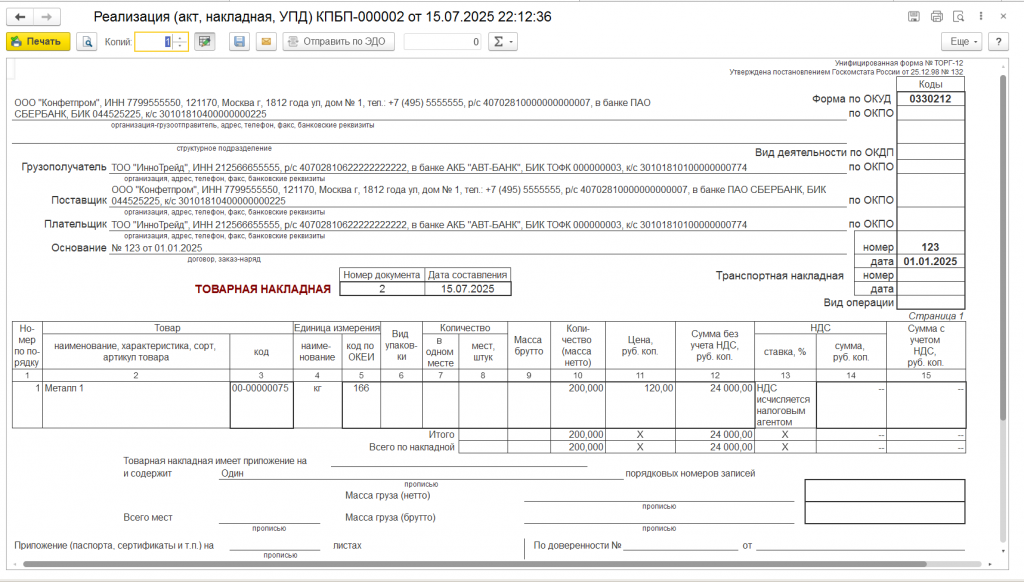
Task: Click the Один text in attachment line
Action: [232, 474]
